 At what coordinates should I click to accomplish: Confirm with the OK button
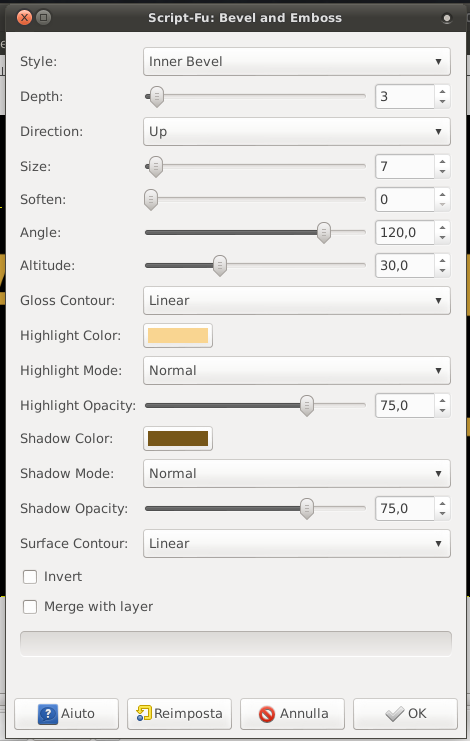point(405,713)
